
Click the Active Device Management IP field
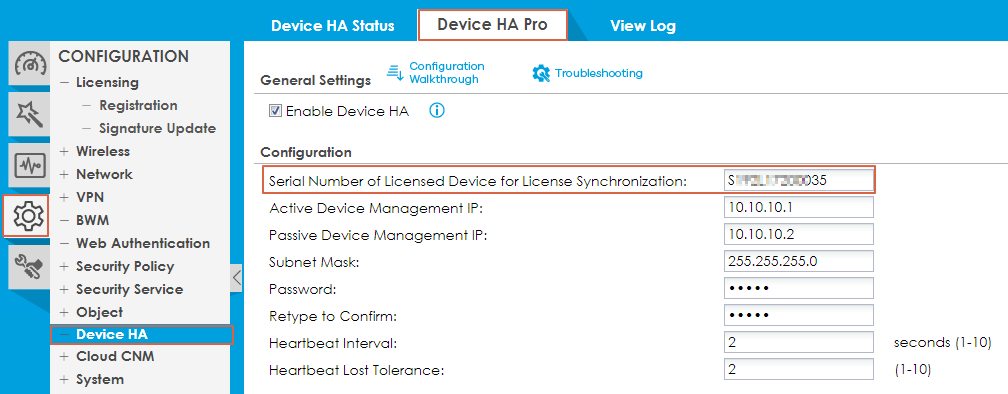(798, 208)
